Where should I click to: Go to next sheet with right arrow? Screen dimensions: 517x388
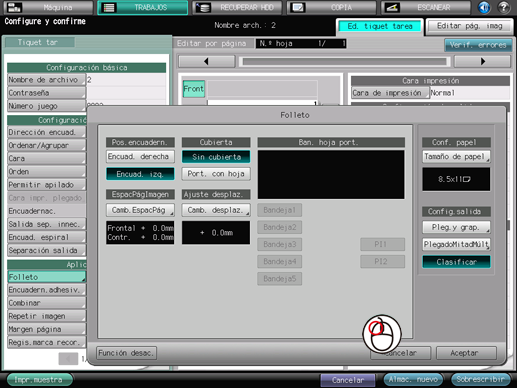[x=482, y=61]
